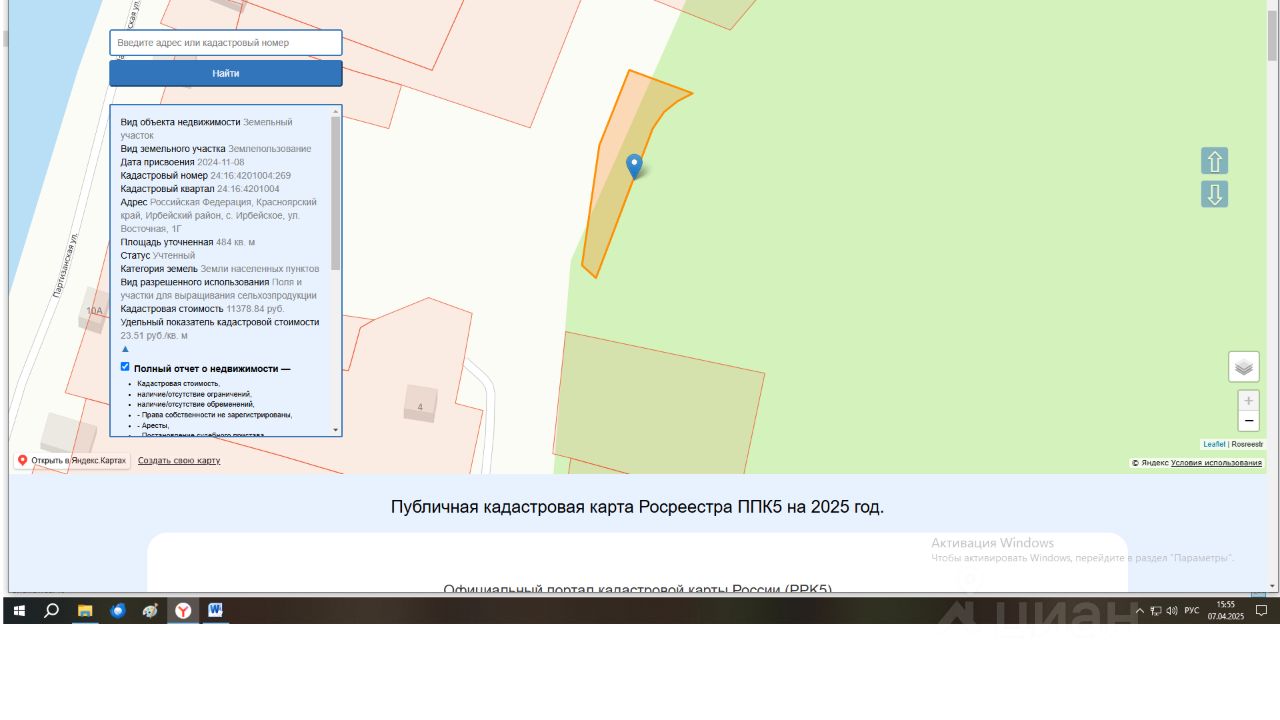Click the info panel scrollbar thumb
Image resolution: width=1280 pixels, height=720 pixels.
(x=336, y=192)
